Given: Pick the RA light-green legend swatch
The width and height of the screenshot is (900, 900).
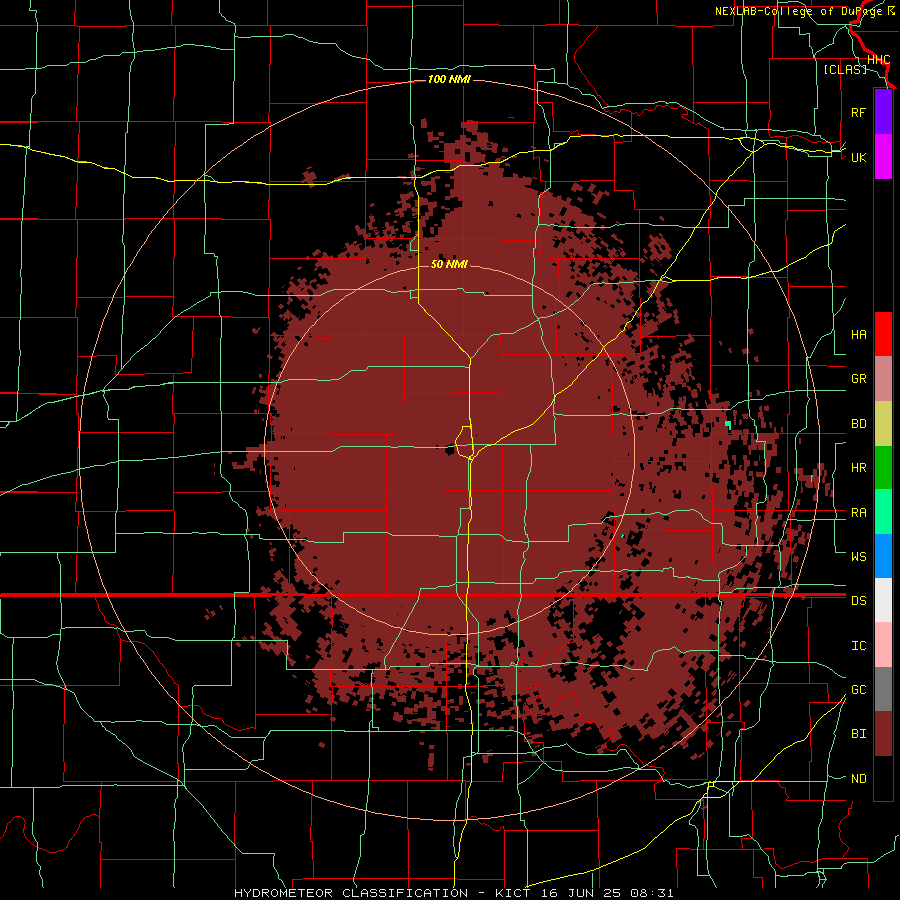Looking at the screenshot, I should [883, 512].
